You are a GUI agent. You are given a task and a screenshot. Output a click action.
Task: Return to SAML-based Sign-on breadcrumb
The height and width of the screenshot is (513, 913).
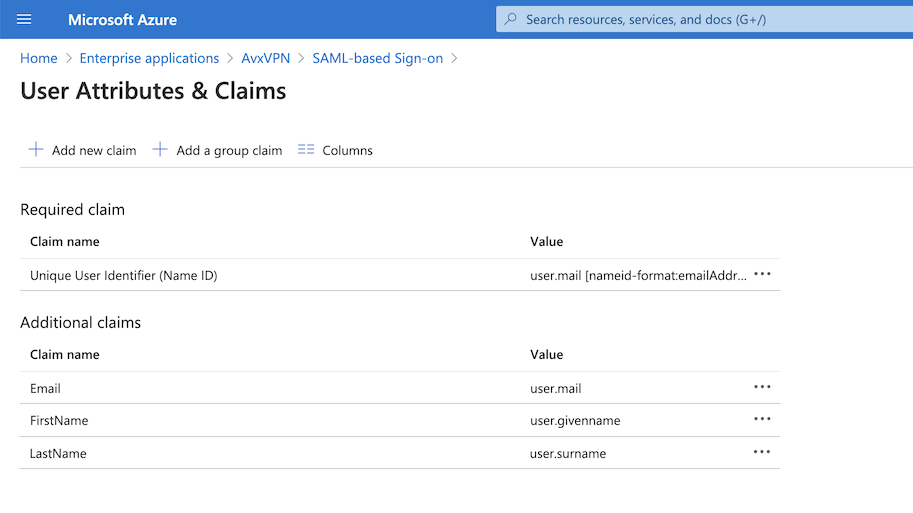(x=377, y=58)
